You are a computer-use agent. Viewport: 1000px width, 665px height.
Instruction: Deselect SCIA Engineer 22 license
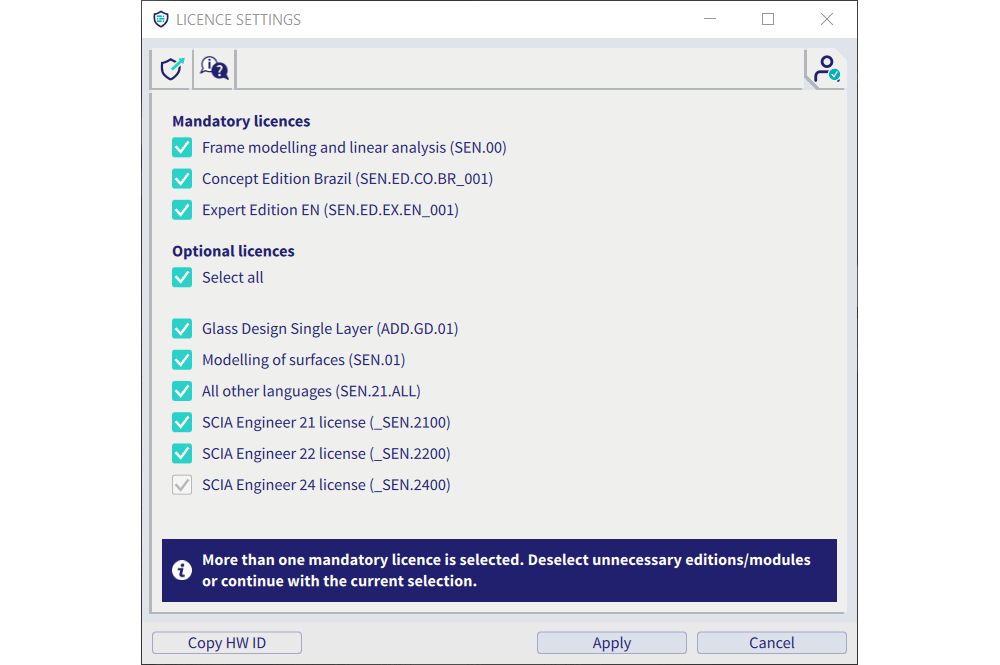(x=182, y=453)
